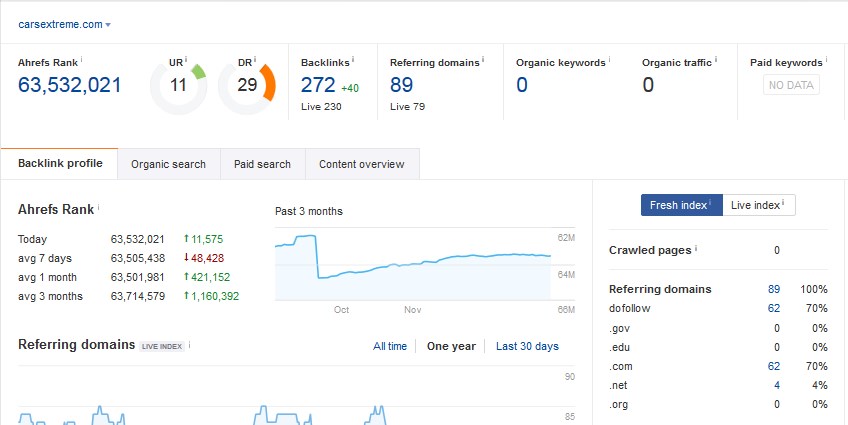Image resolution: width=848 pixels, height=425 pixels.
Task: Click the Live 79 referring domains text
Action: tap(407, 107)
